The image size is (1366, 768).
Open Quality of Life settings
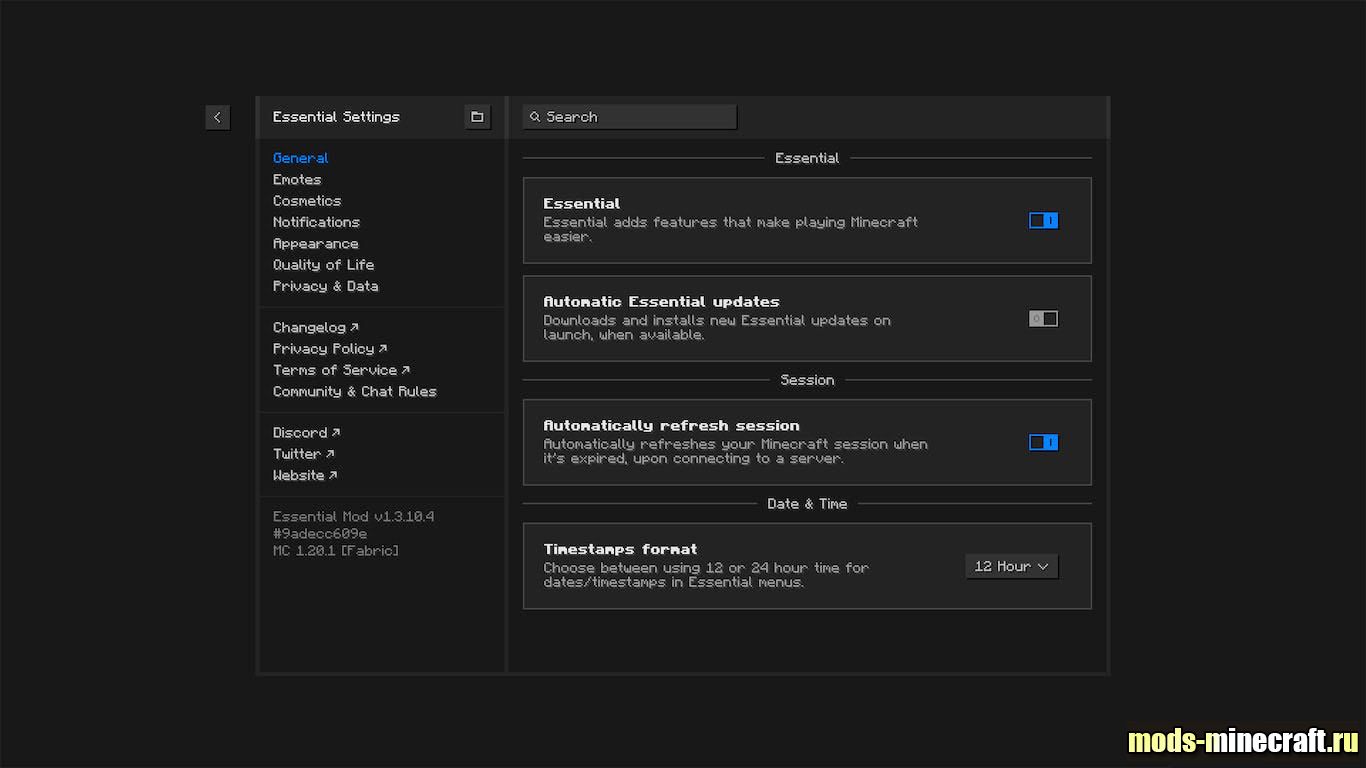[323, 265]
